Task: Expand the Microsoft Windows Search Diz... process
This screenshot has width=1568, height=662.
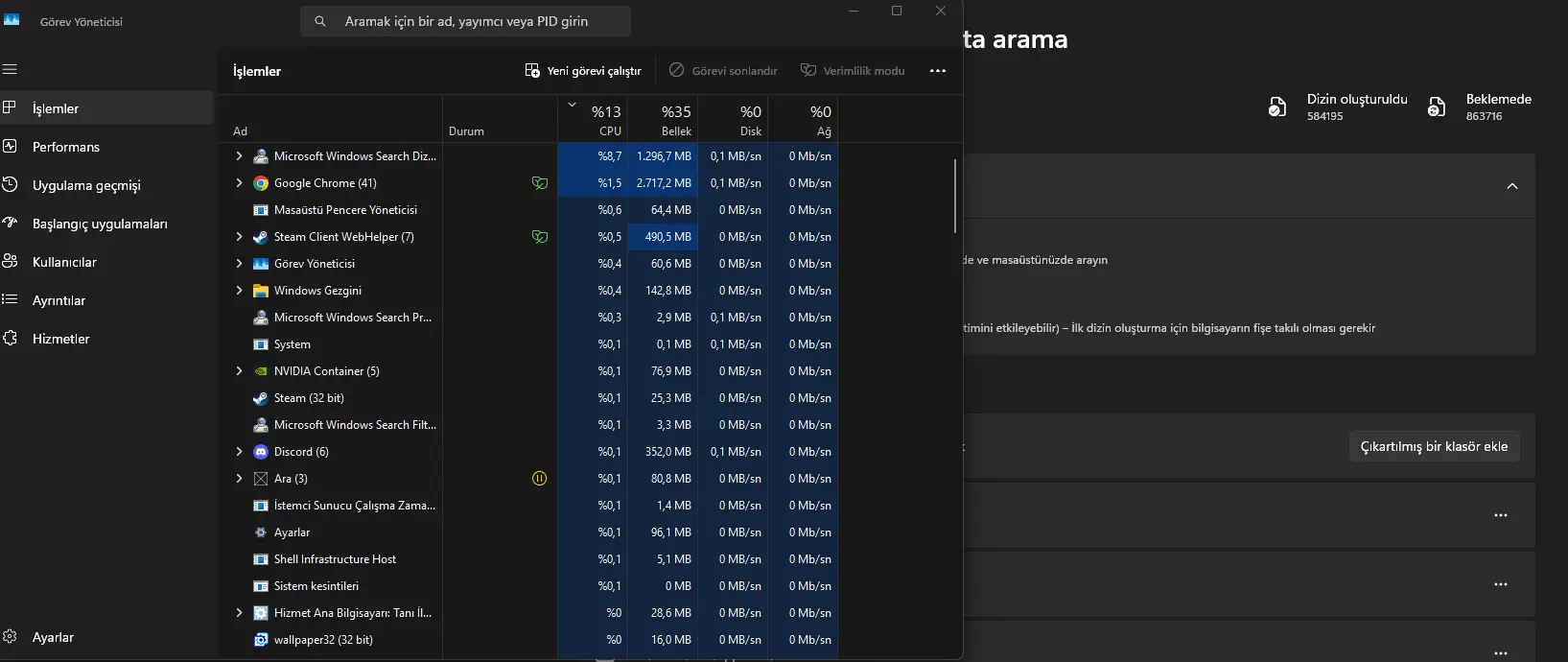Action: coord(239,156)
